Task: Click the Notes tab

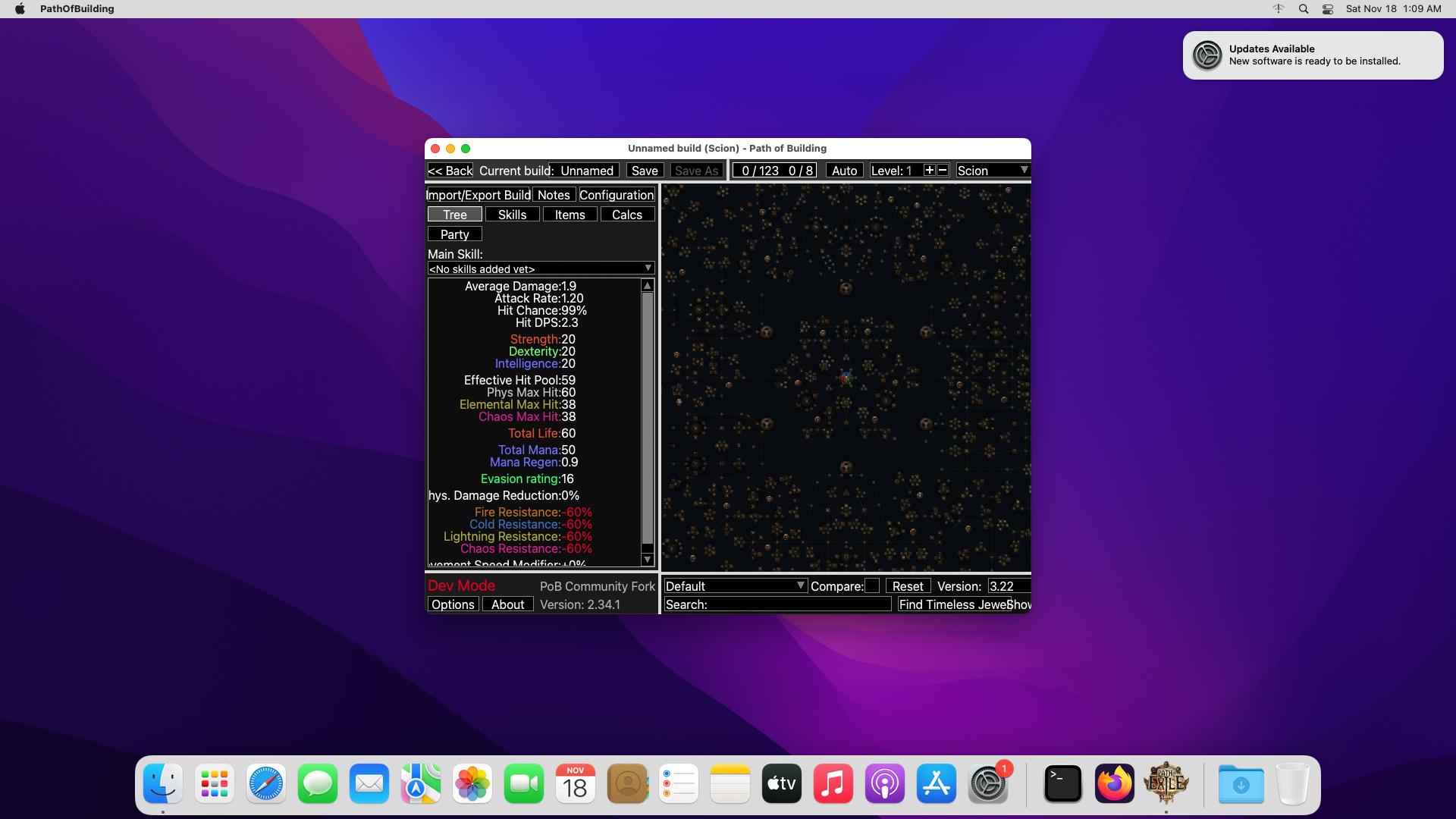Action: (553, 195)
